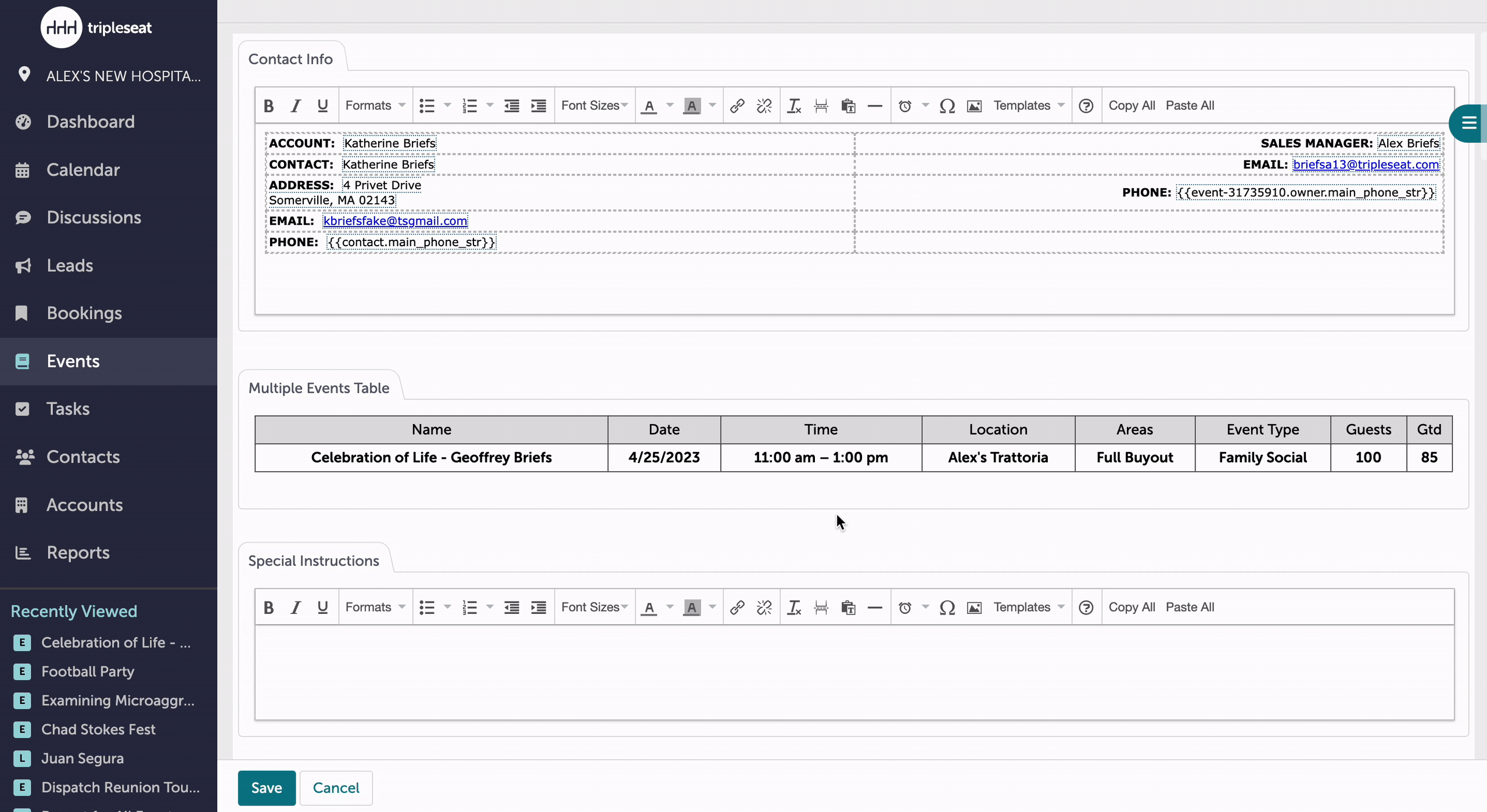1487x812 pixels.
Task: Expand bullet list style arrow in Contact Info
Action: coord(447,105)
